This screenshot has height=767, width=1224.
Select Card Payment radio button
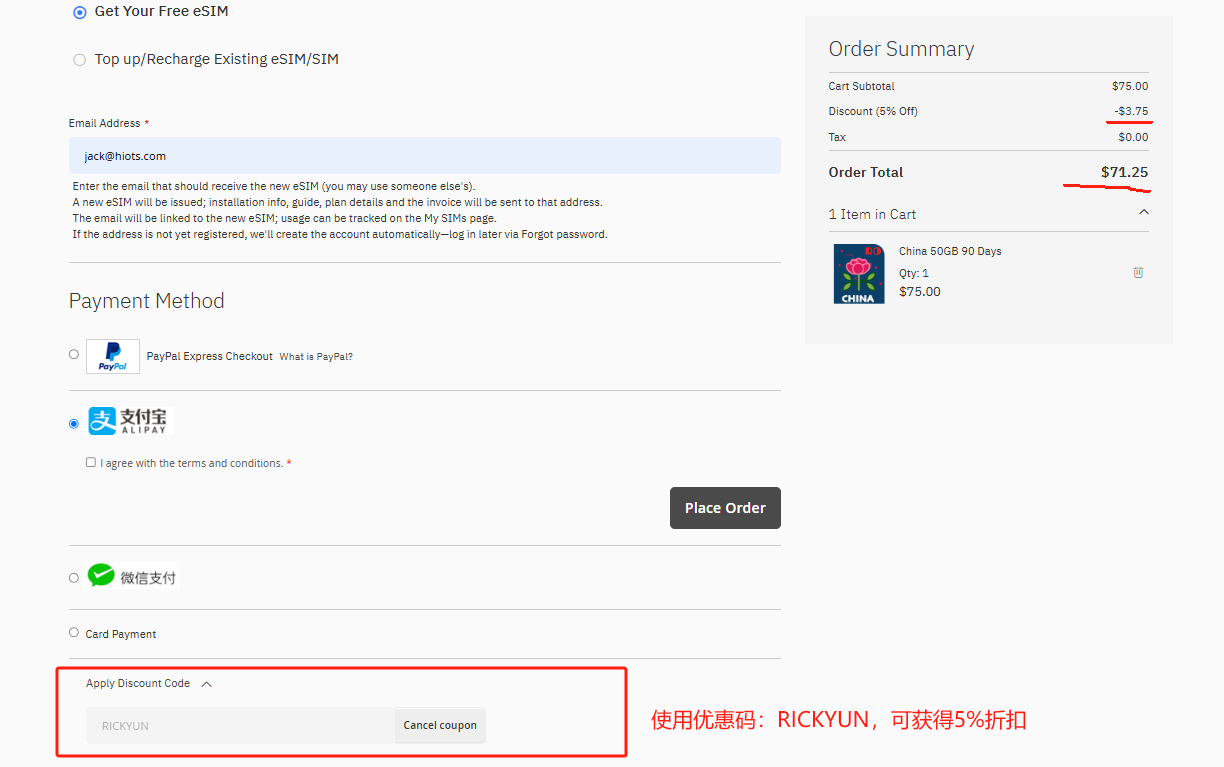tap(74, 632)
